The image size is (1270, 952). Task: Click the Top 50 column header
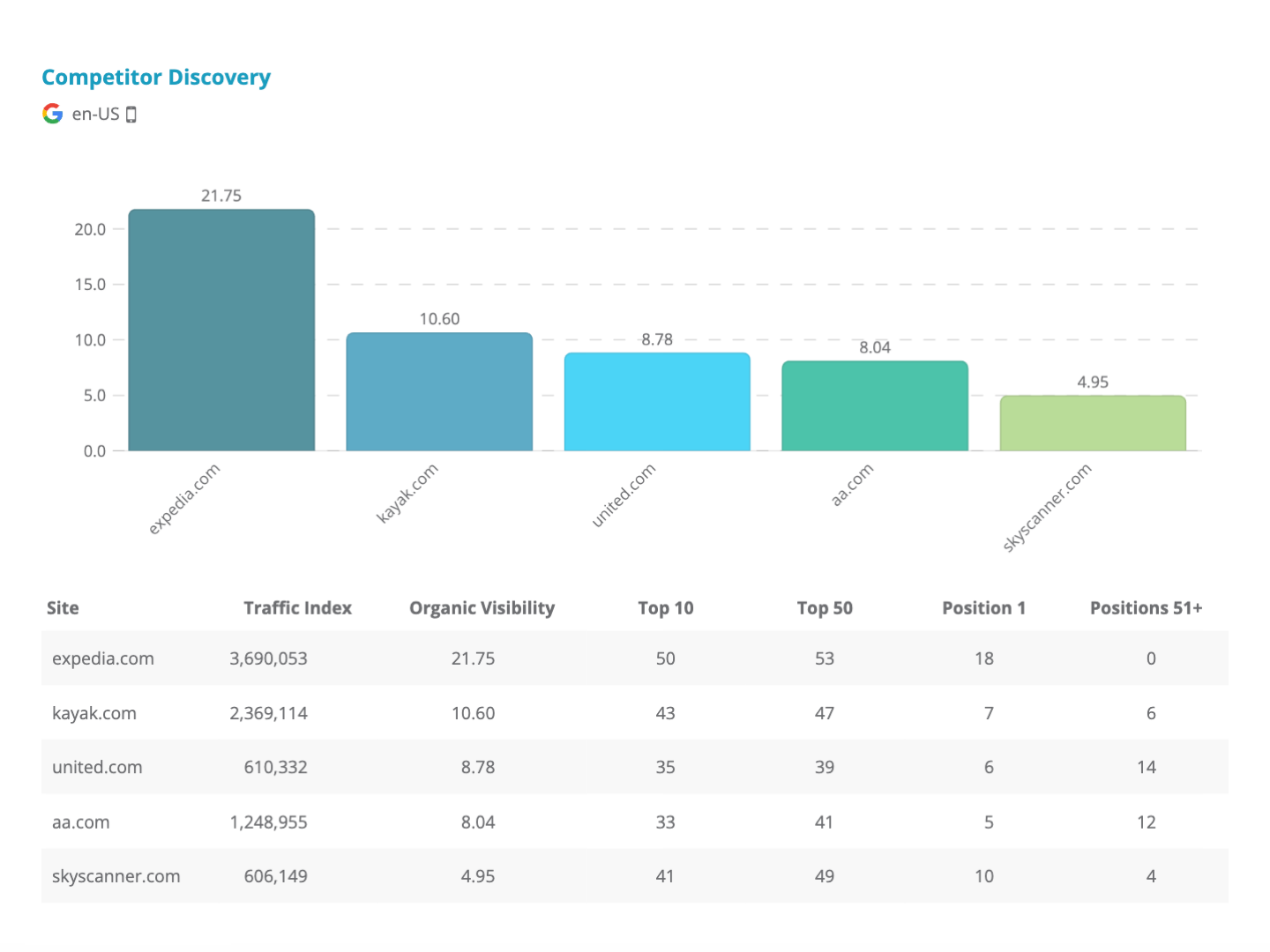[825, 608]
